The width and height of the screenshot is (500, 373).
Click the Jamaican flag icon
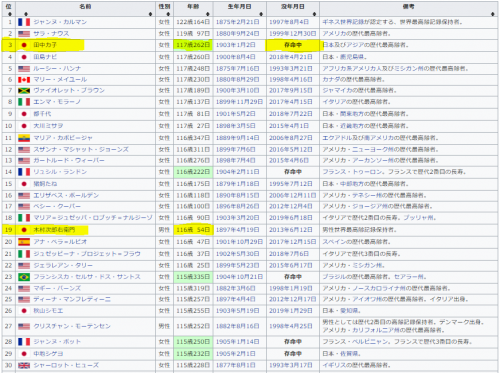coord(24,91)
